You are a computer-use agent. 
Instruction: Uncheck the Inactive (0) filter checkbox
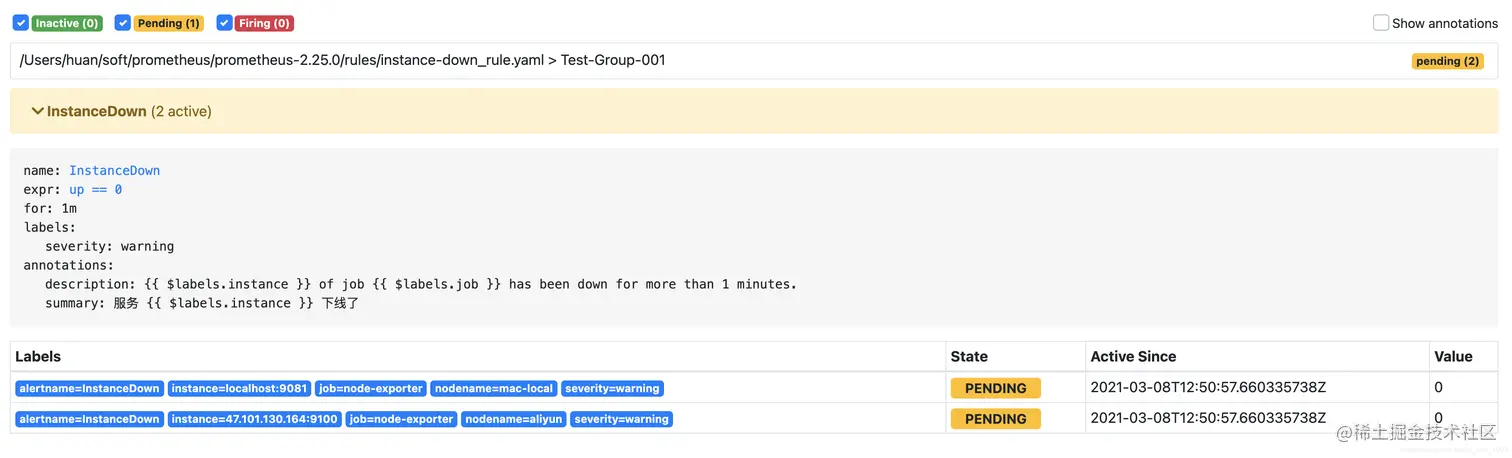coord(20,23)
